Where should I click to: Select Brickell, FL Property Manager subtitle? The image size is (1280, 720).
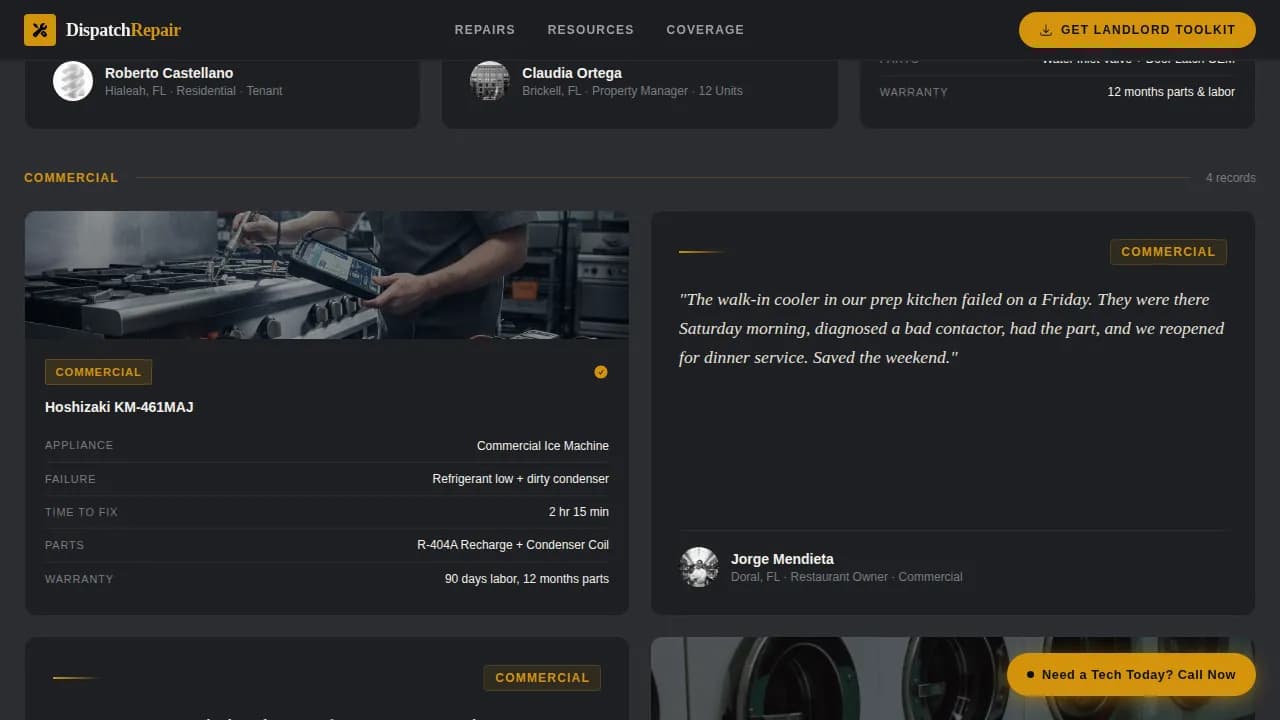632,91
